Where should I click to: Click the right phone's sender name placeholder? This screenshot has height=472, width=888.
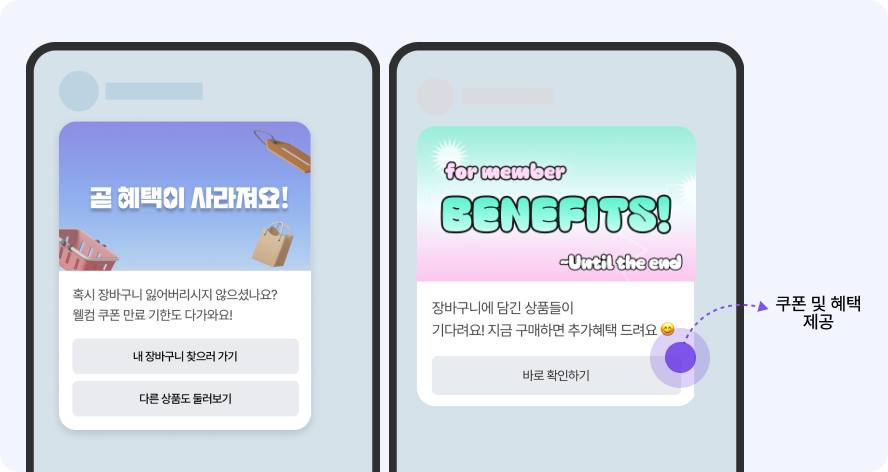pyautogui.click(x=507, y=97)
